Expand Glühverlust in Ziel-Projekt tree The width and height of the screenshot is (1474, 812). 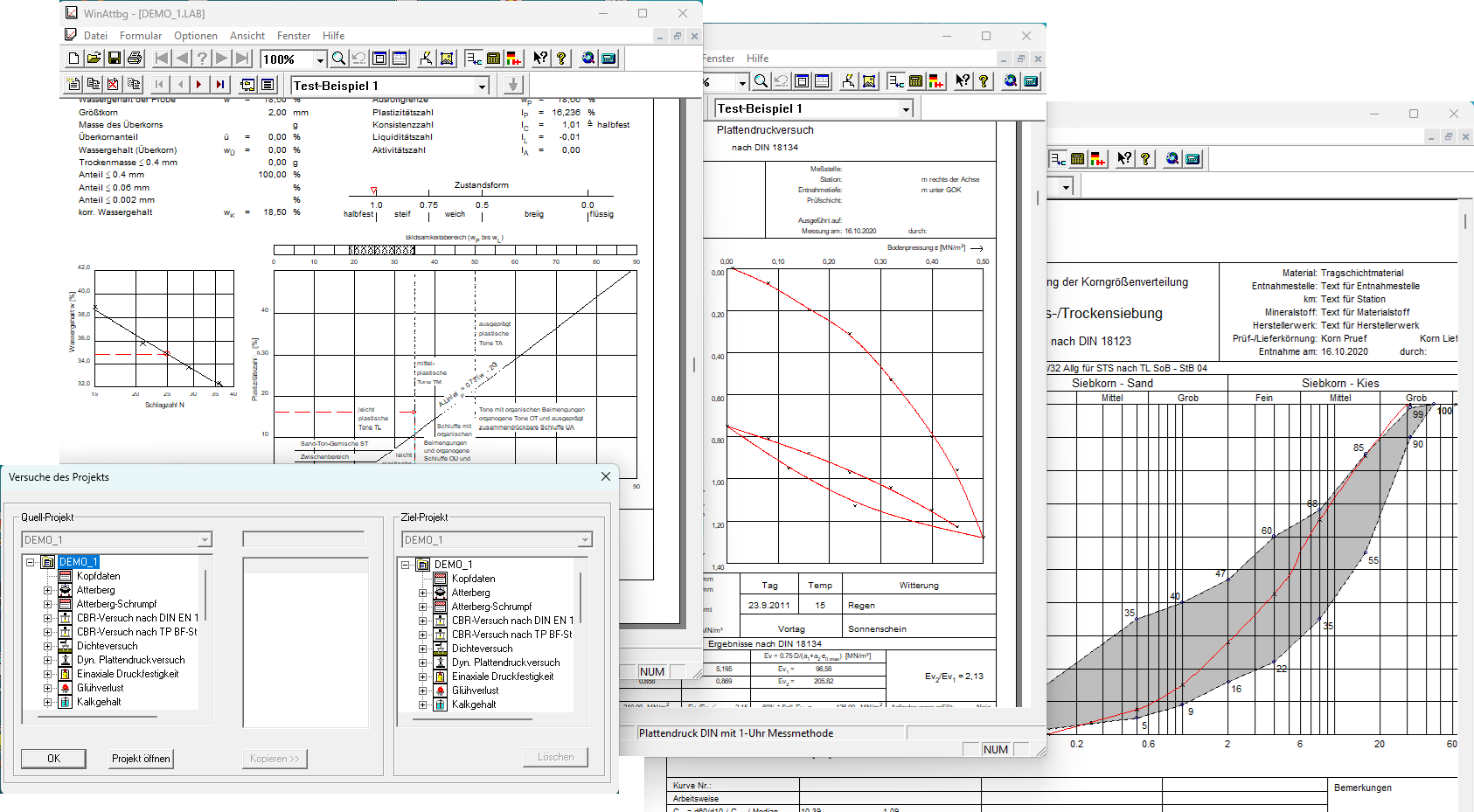[422, 691]
